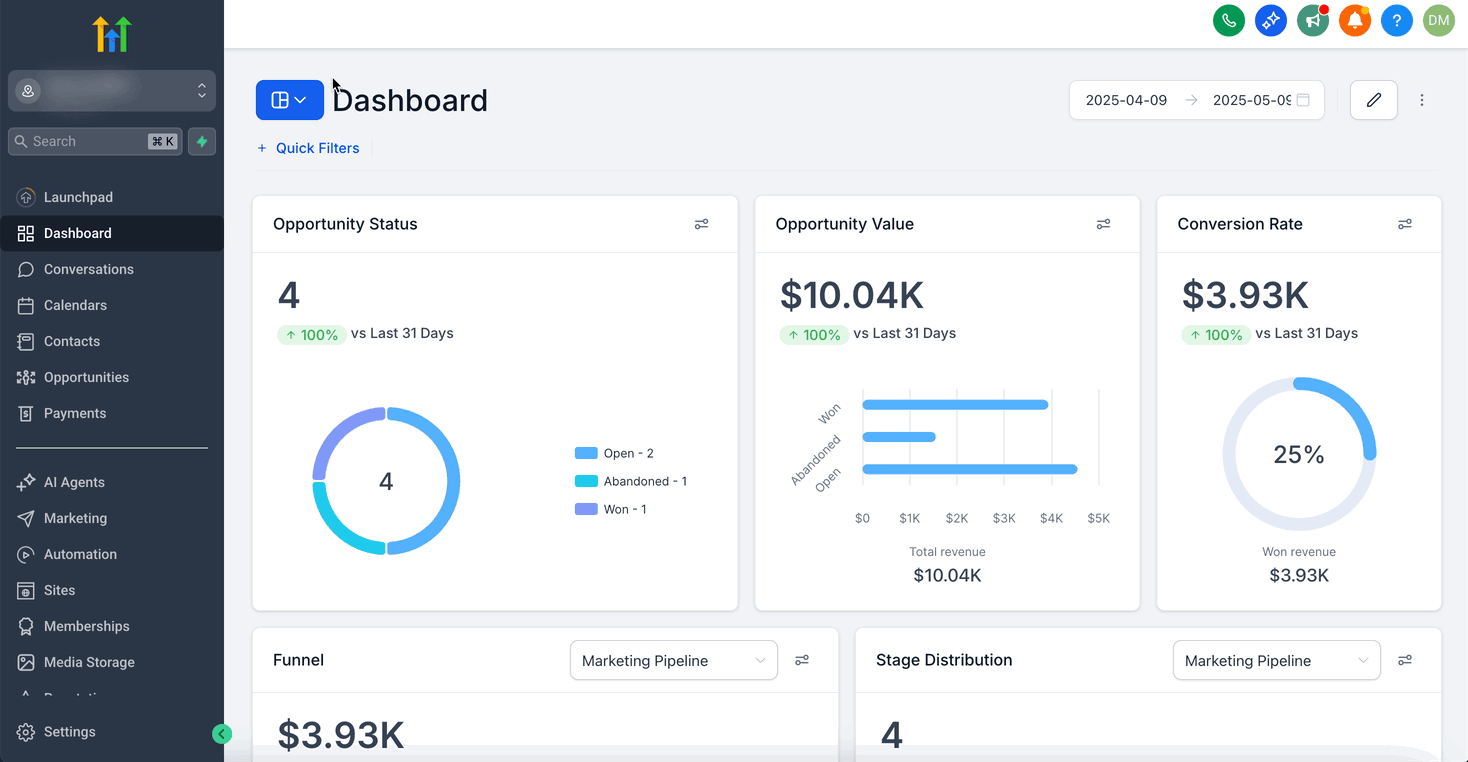Toggle the Open legend item in chart
This screenshot has height=762, width=1468.
(x=614, y=453)
